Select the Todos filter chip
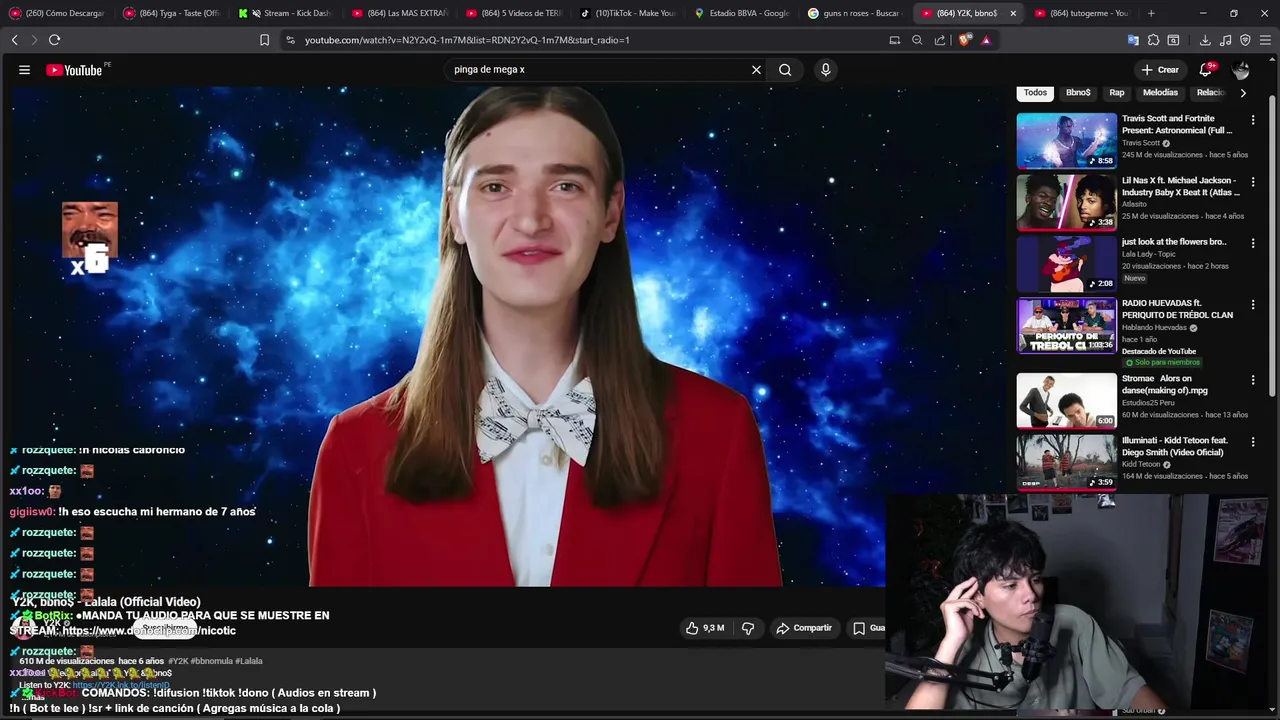The height and width of the screenshot is (720, 1280). (1036, 93)
